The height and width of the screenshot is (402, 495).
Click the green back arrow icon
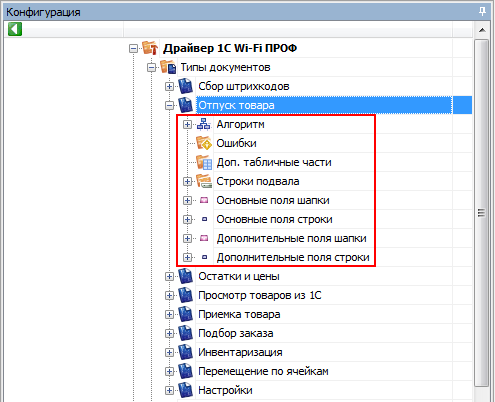tap(15, 29)
